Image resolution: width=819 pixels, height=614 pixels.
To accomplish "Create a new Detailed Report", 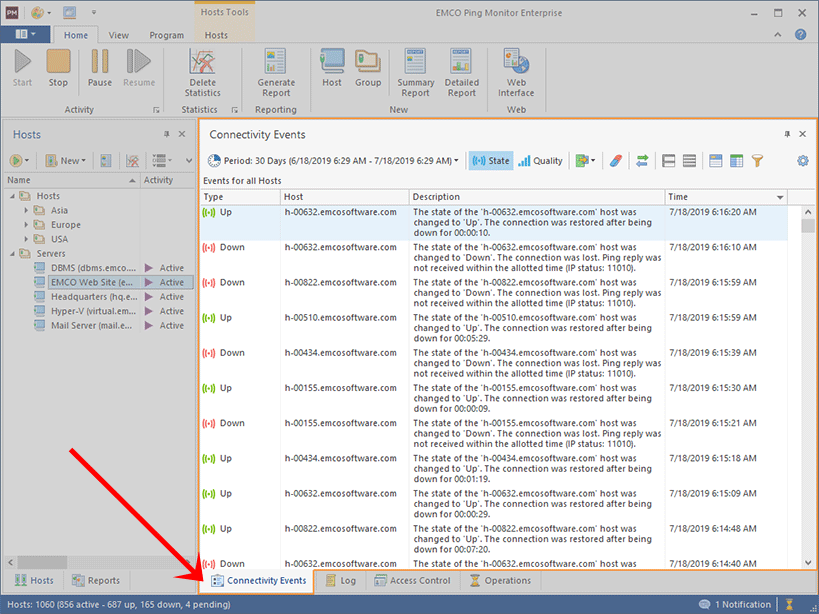I will [x=462, y=73].
